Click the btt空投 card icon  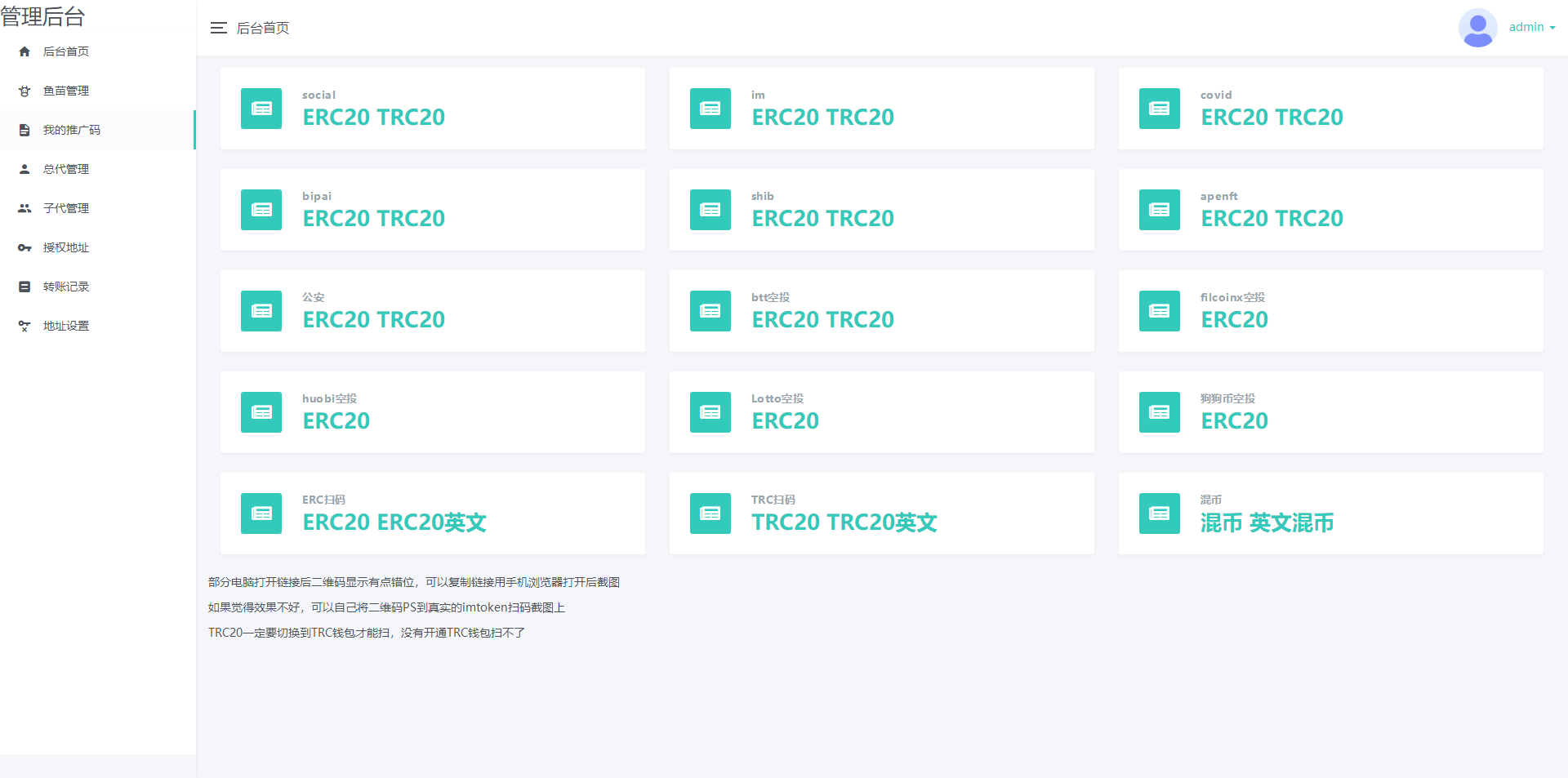click(710, 311)
